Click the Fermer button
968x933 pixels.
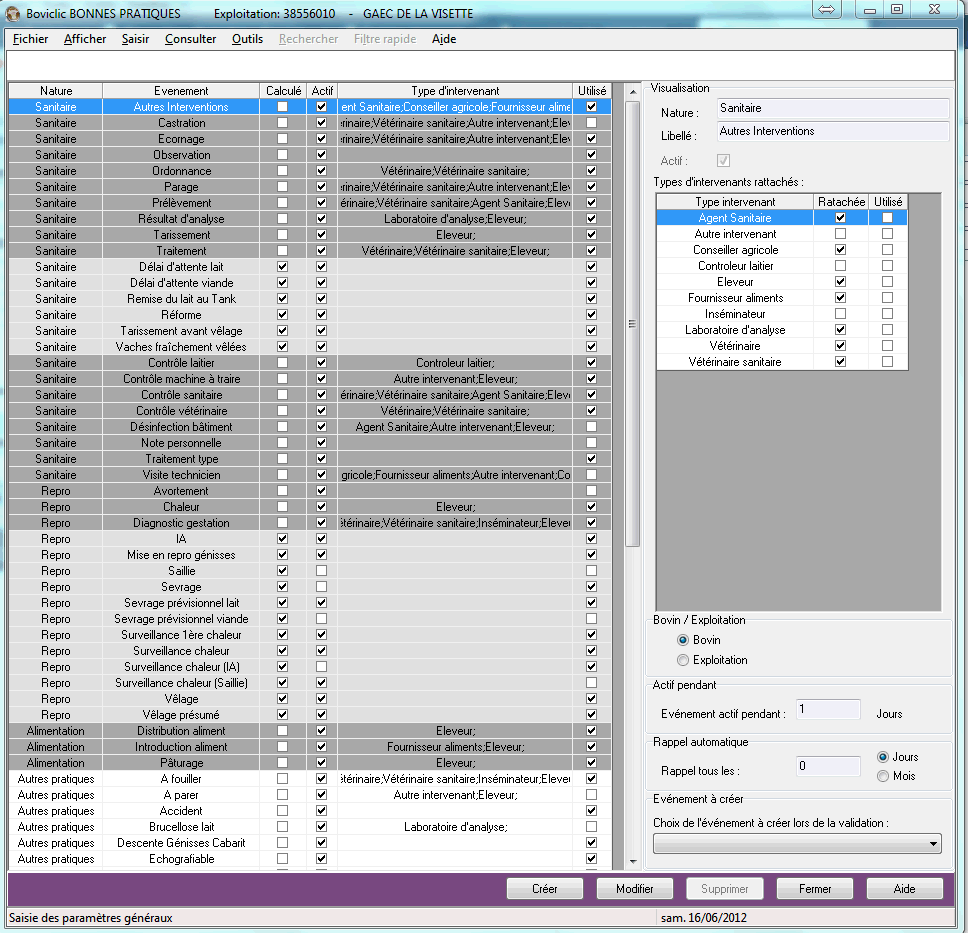815,889
